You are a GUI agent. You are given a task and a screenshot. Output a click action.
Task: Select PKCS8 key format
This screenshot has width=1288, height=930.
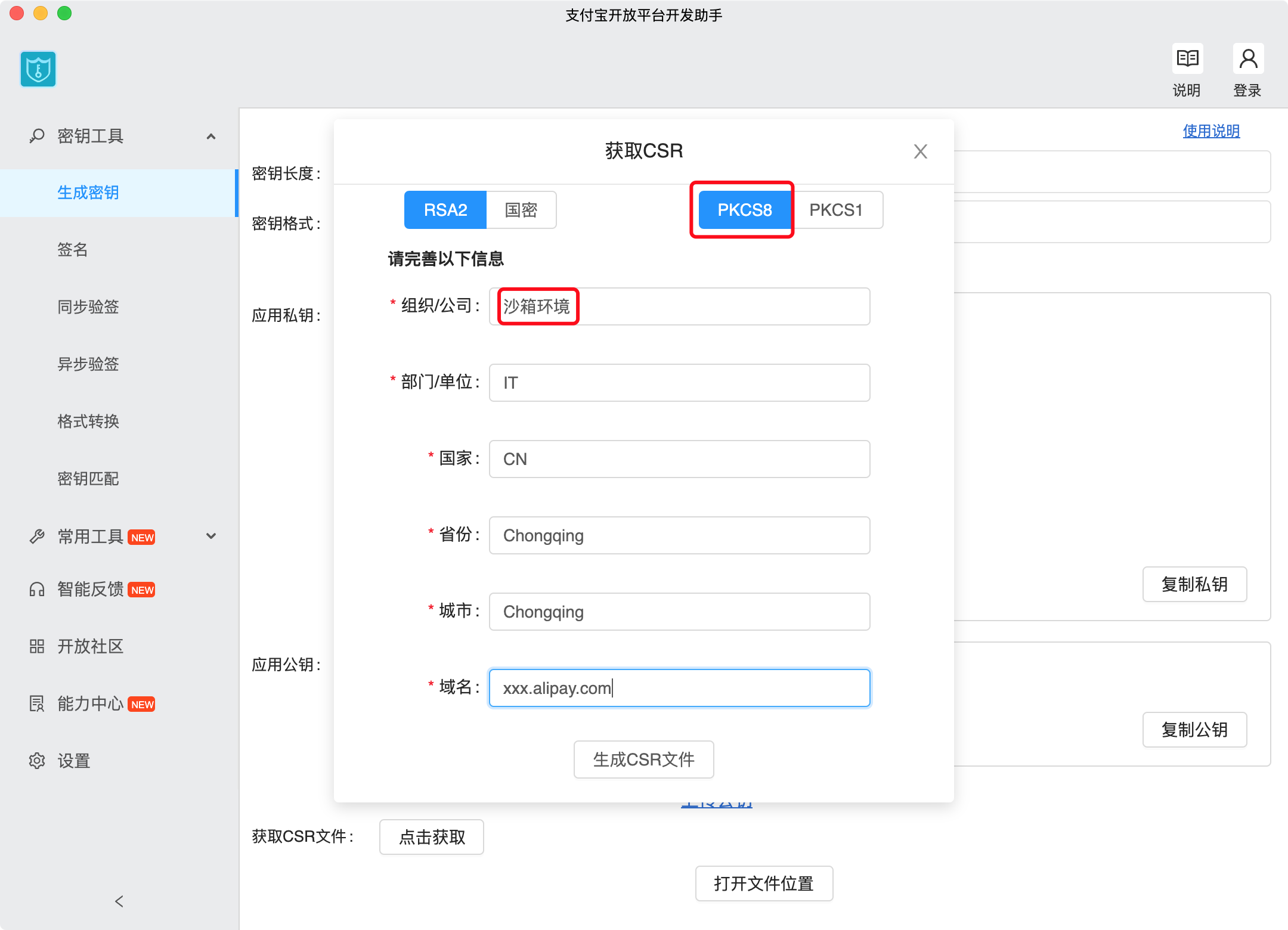(x=745, y=210)
